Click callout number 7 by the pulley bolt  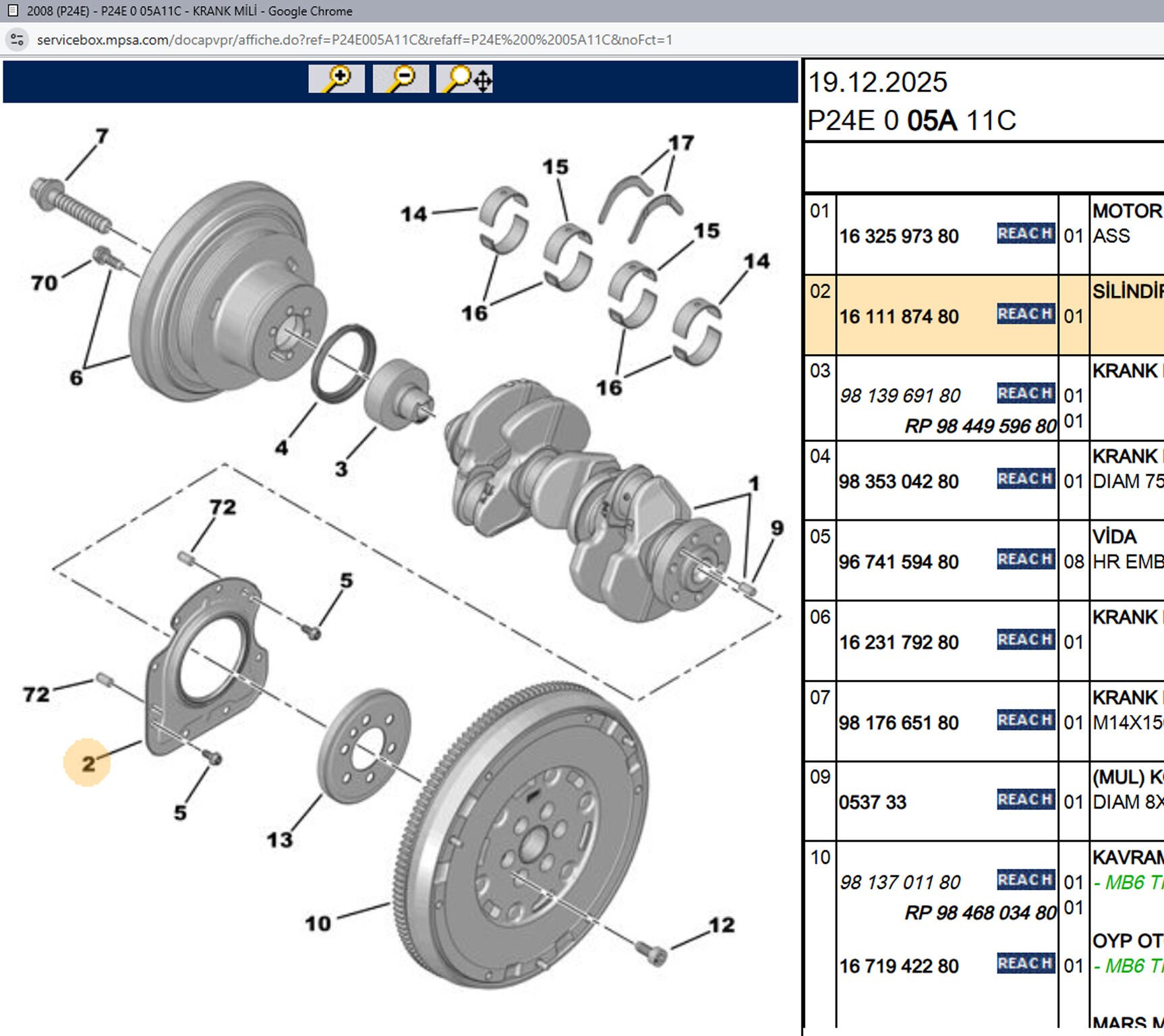click(x=102, y=137)
